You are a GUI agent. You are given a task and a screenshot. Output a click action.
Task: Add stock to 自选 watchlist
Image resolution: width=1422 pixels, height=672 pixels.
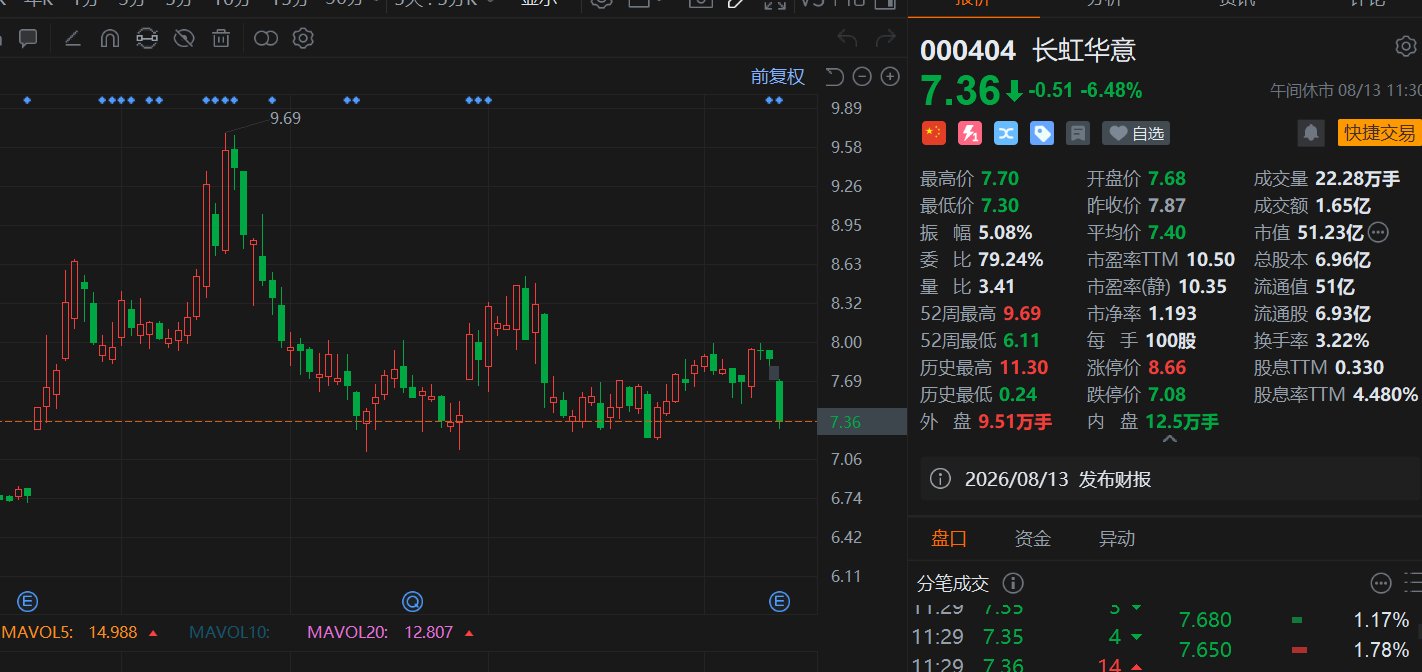click(1135, 133)
